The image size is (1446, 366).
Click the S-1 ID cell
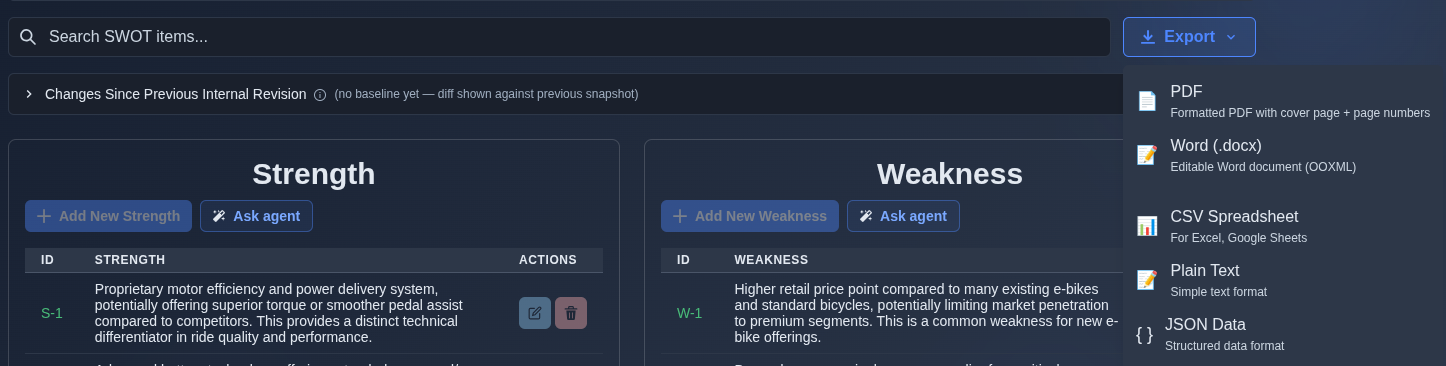click(x=52, y=313)
